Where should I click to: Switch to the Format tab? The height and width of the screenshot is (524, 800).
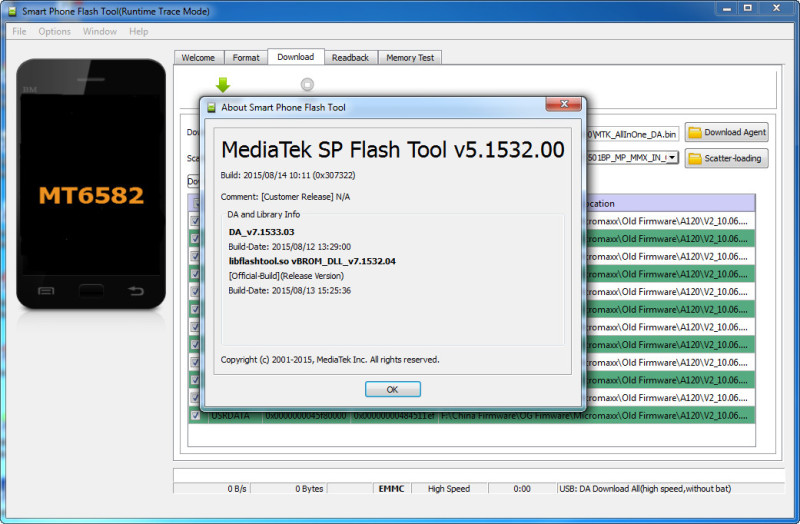[246, 58]
